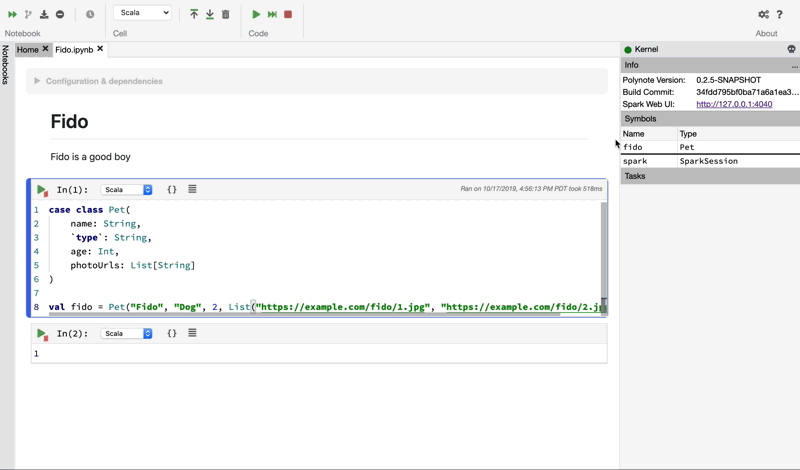The width and height of the screenshot is (800, 470).
Task: Select the spark symbol row
Action: tap(710, 161)
